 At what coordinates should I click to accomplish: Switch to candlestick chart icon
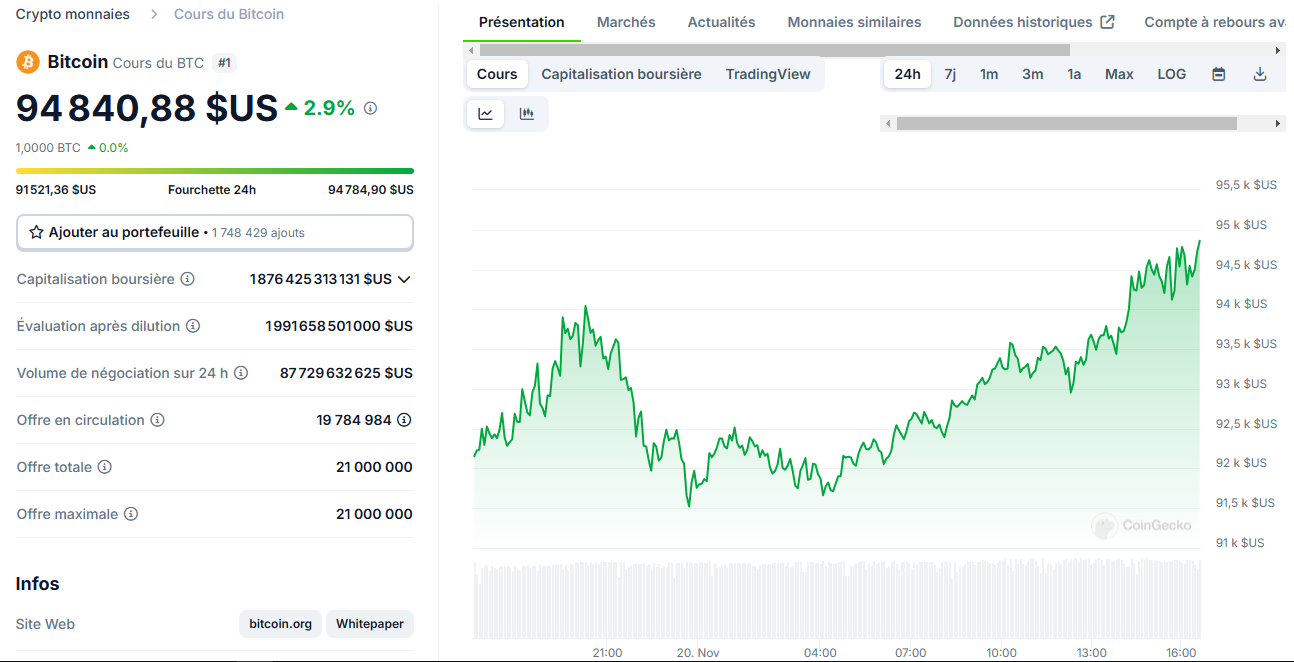pos(526,114)
